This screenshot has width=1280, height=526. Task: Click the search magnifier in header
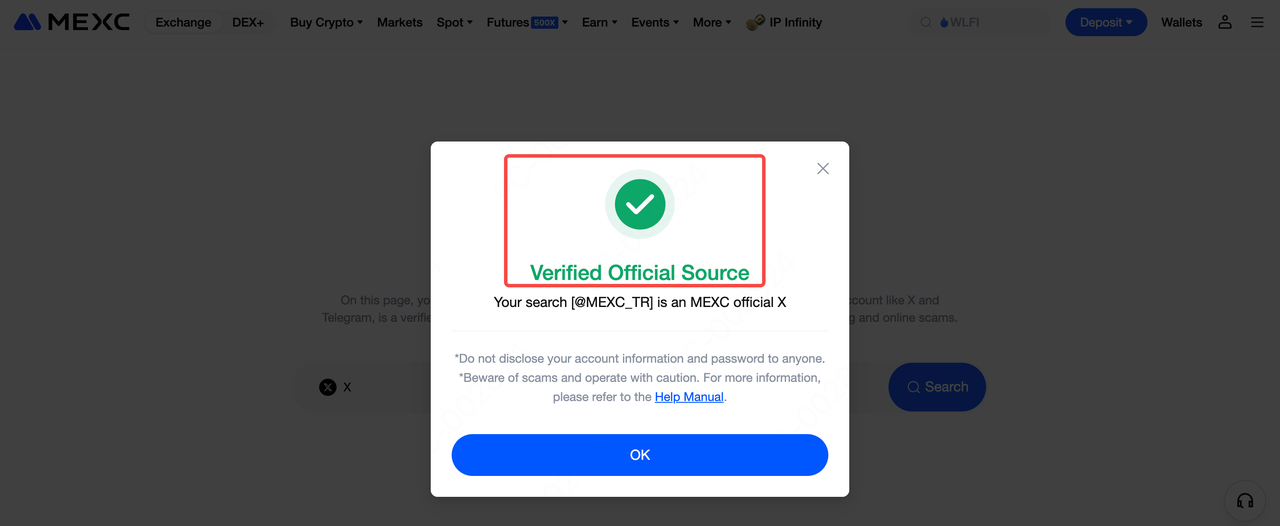pyautogui.click(x=925, y=22)
